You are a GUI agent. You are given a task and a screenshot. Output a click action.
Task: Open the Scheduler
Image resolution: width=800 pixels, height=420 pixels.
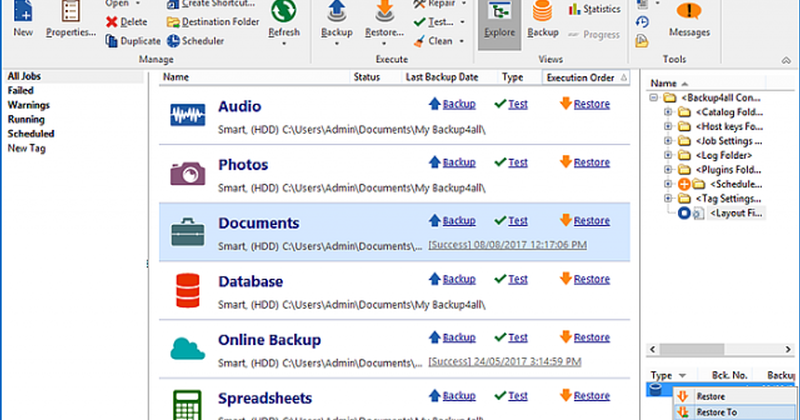point(195,41)
